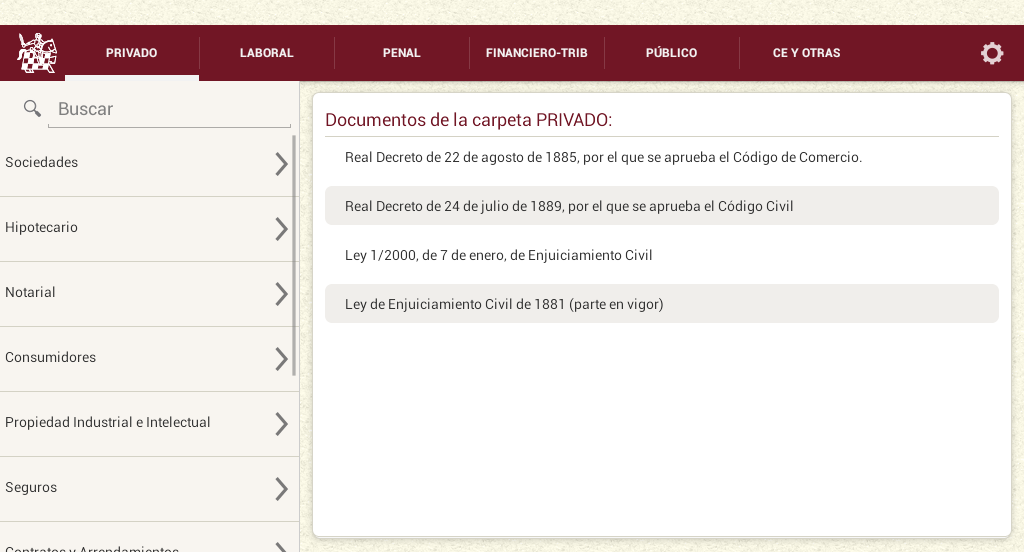Go to the PÚBLICO tab
This screenshot has width=1024, height=552.
click(671, 53)
